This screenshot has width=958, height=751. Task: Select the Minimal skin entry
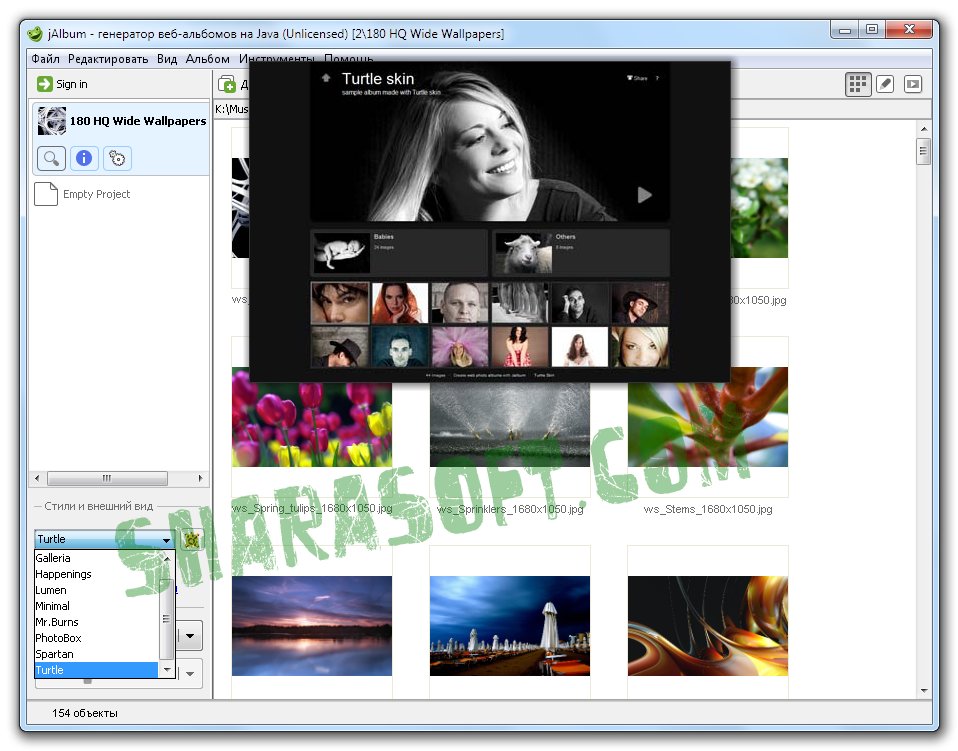pyautogui.click(x=97, y=606)
